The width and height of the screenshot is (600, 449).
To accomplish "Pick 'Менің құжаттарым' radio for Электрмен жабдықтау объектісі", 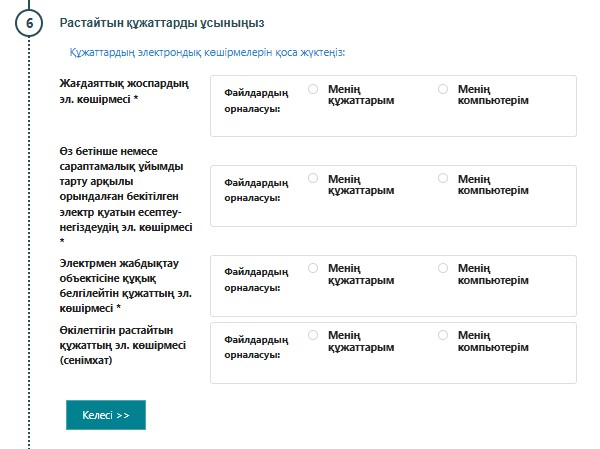I will pyautogui.click(x=313, y=268).
